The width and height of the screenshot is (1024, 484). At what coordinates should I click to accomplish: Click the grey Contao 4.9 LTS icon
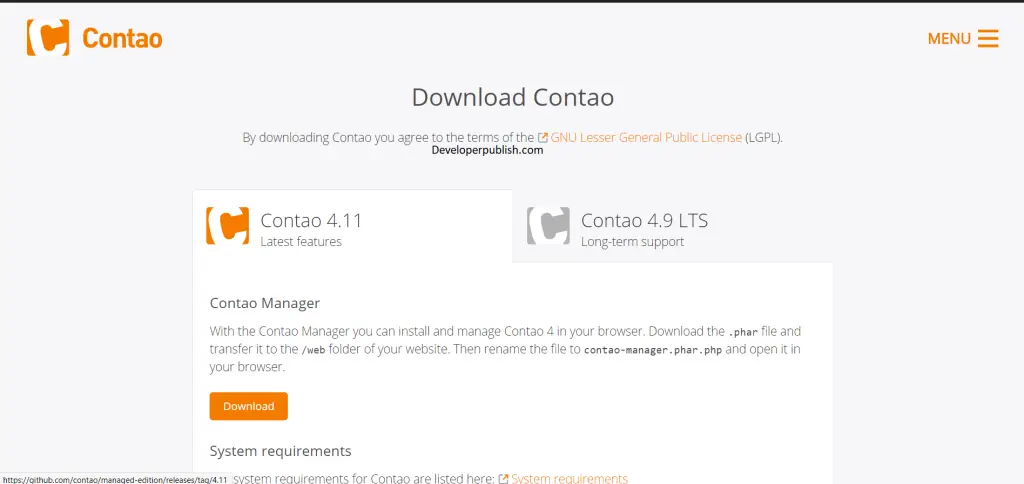[x=548, y=226]
